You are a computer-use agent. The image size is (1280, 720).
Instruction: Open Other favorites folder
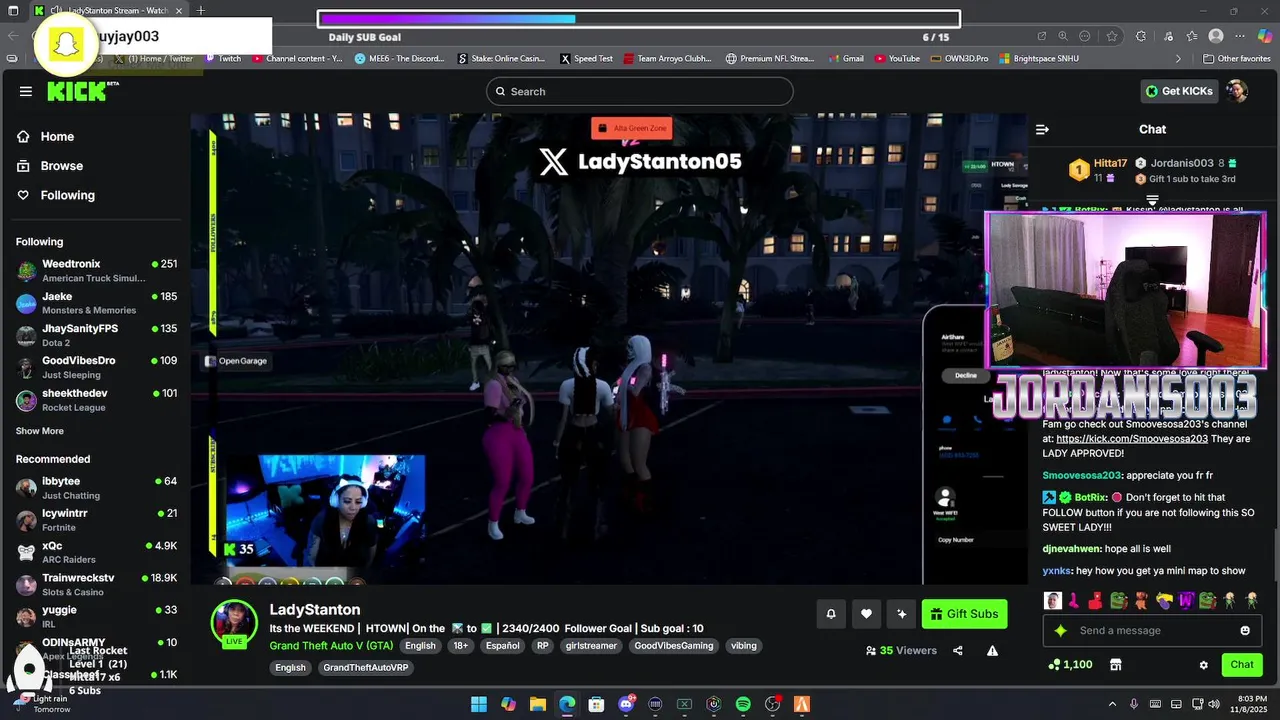click(x=1237, y=59)
